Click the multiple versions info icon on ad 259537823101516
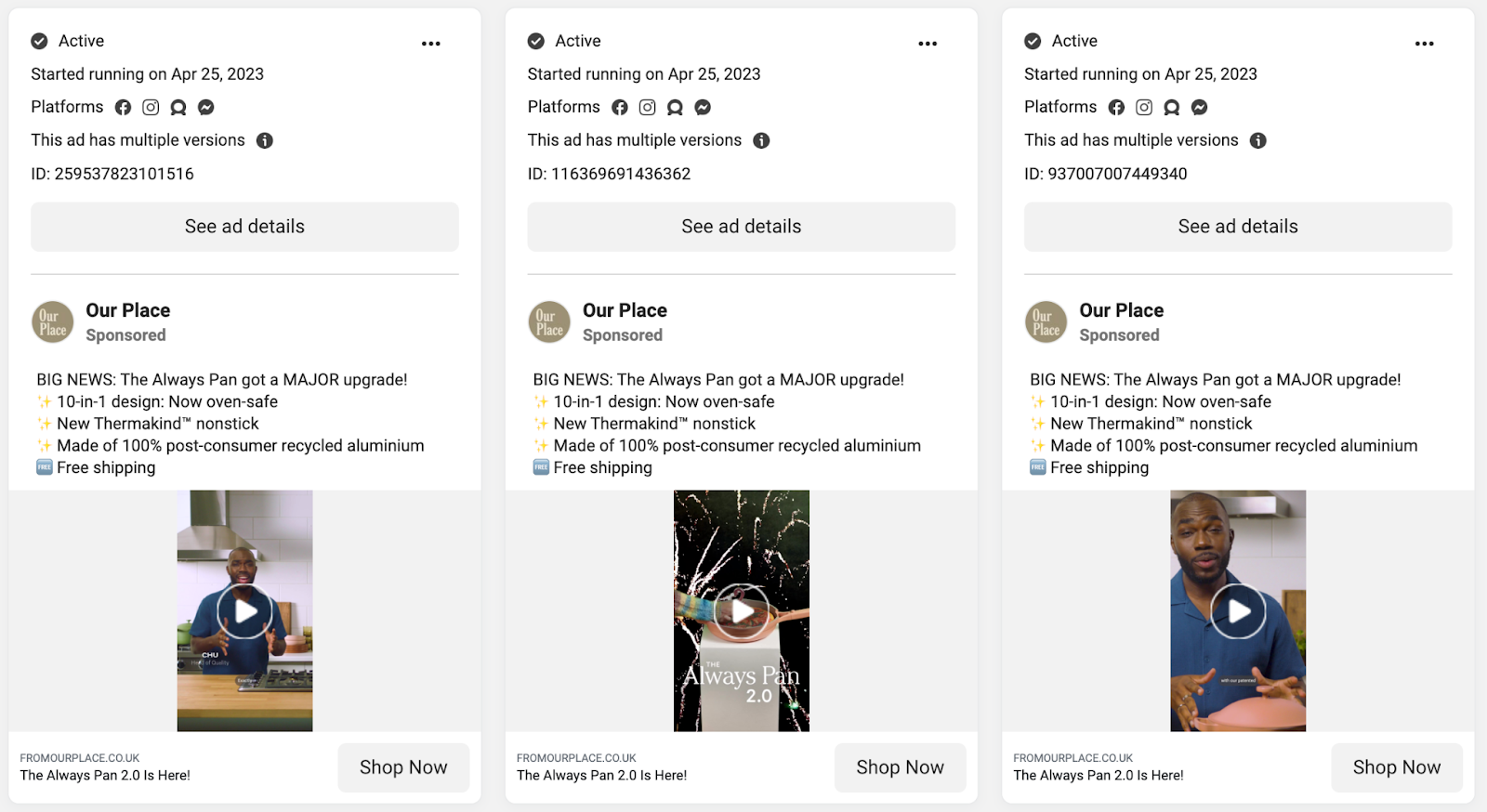Image resolution: width=1487 pixels, height=812 pixels. pos(265,141)
